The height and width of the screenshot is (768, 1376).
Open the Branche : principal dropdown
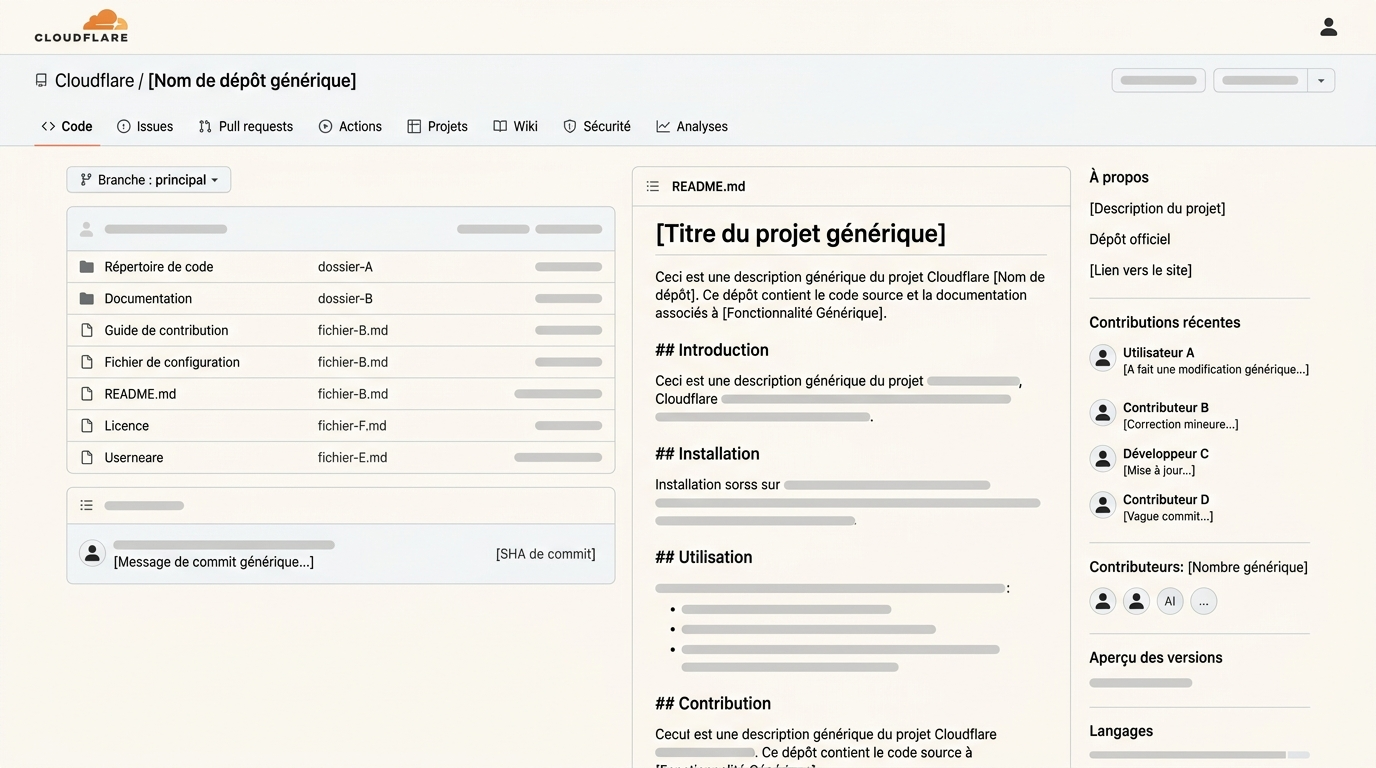tap(149, 180)
